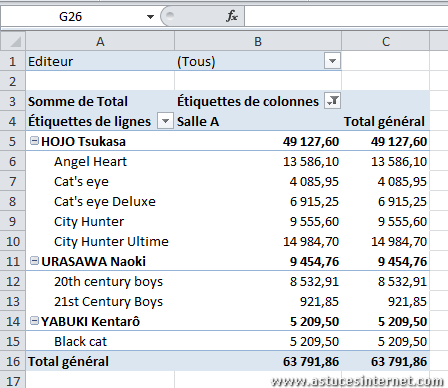Collapse the YABUKI Kentarô group
The image size is (448, 388).
[34, 321]
